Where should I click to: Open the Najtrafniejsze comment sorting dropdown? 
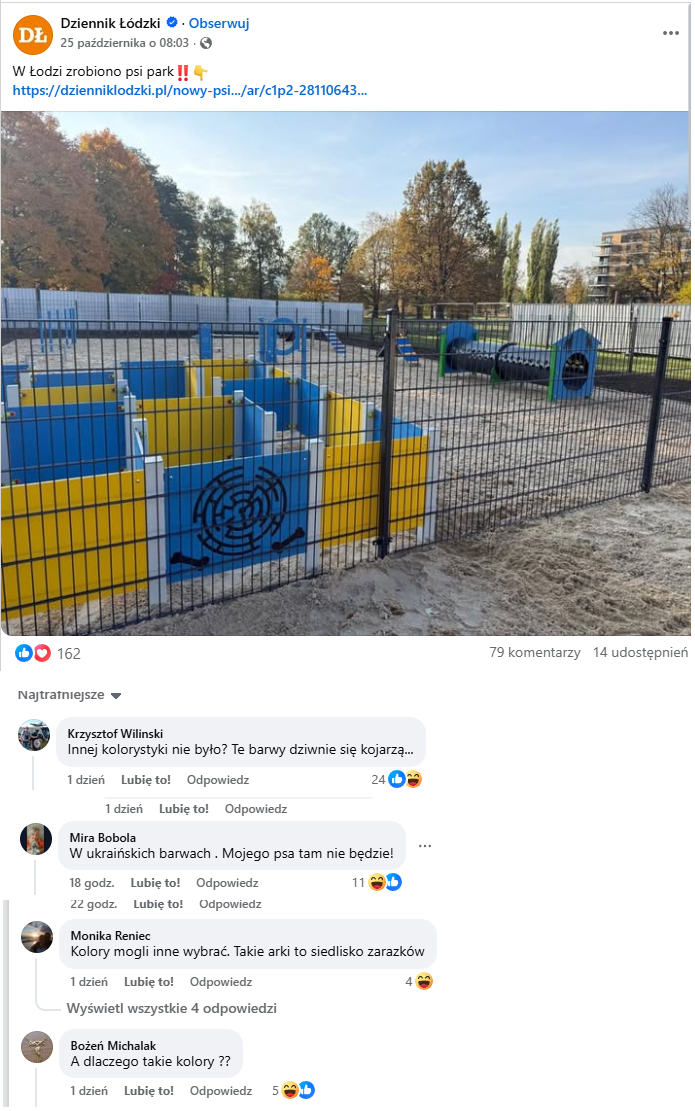[x=69, y=695]
